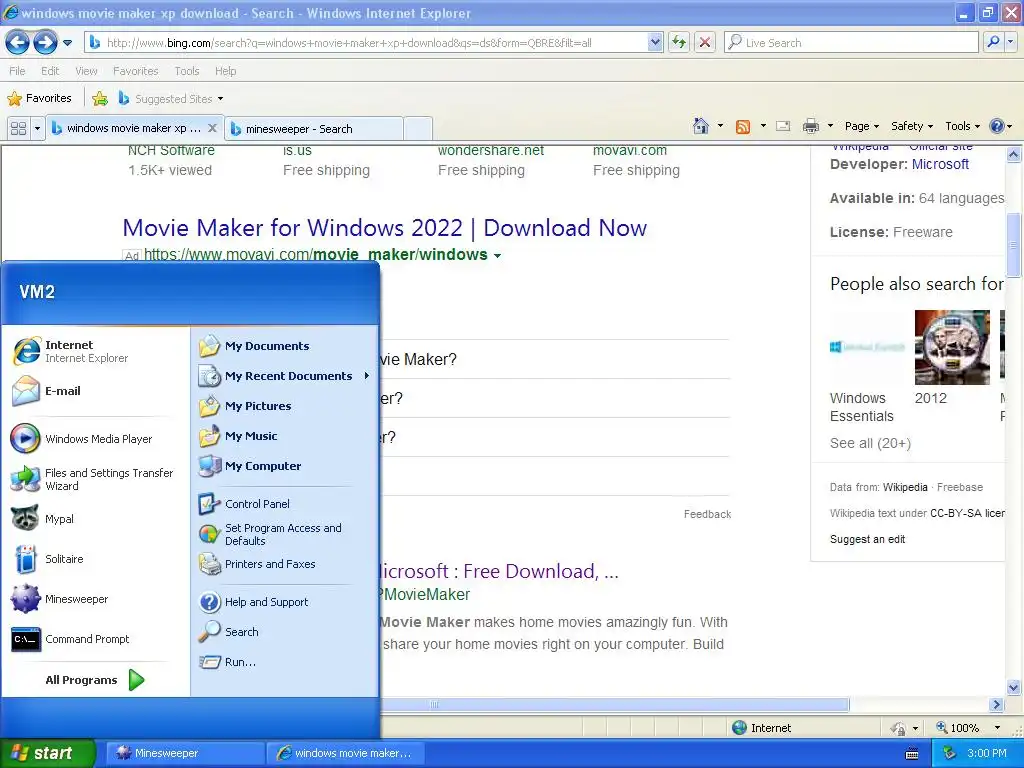The height and width of the screenshot is (768, 1024).
Task: Click Feedback link
Action: point(707,515)
